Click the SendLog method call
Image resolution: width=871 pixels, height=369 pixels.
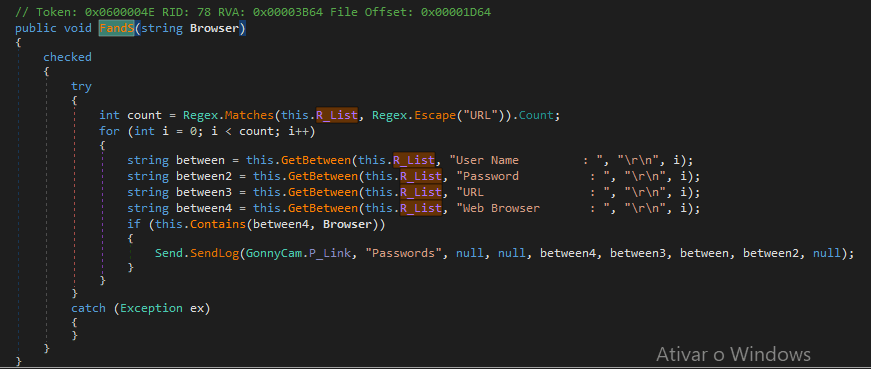(214, 253)
